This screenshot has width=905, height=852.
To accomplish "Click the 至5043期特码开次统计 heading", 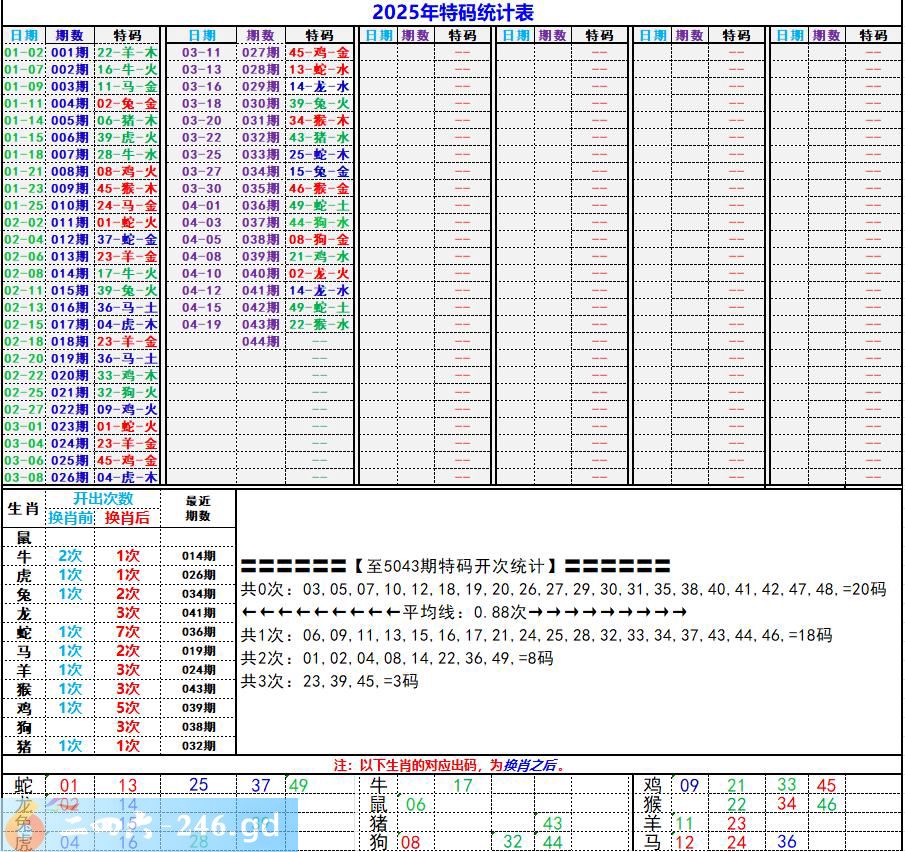I will point(455,566).
